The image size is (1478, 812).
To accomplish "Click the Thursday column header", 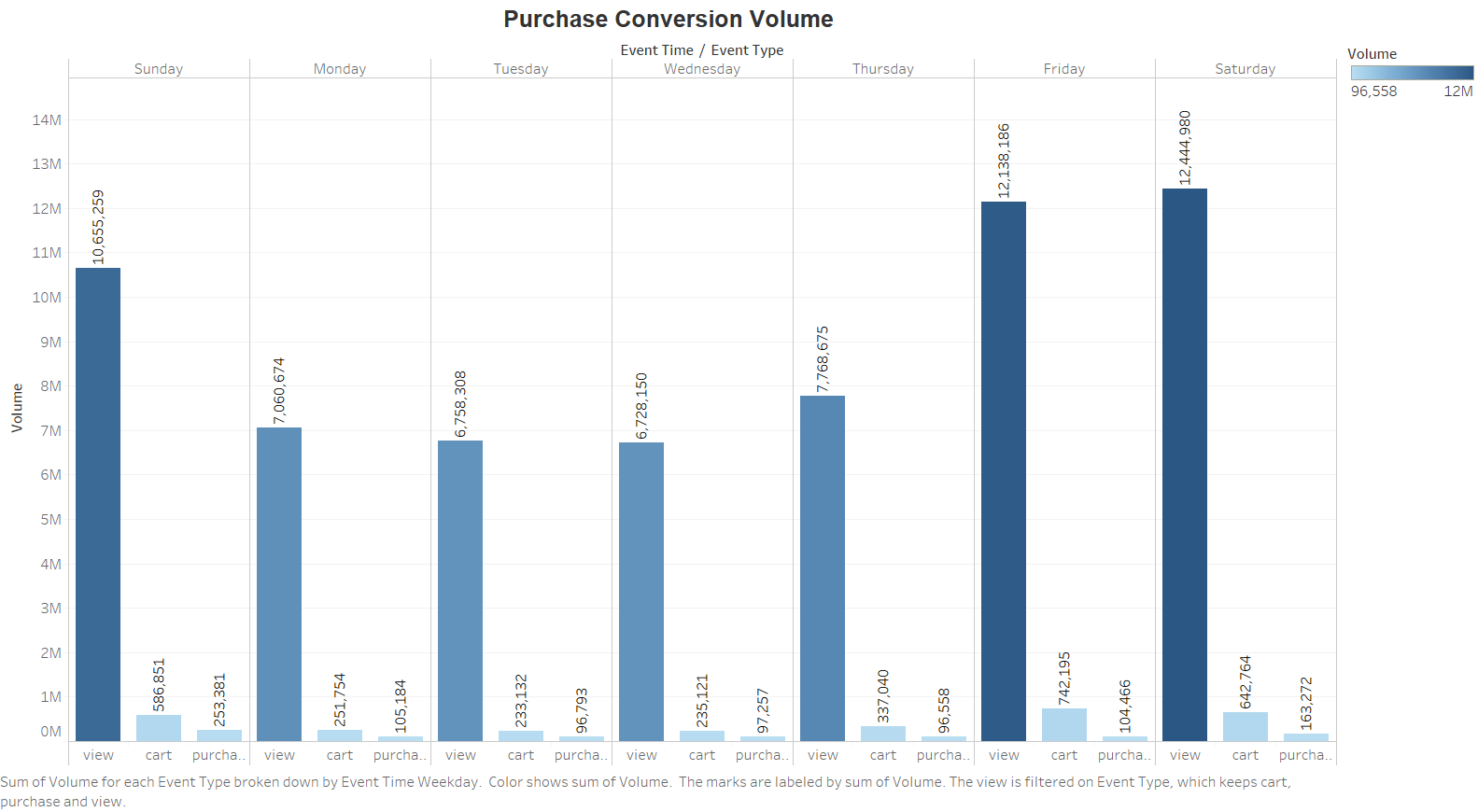I will click(x=883, y=69).
